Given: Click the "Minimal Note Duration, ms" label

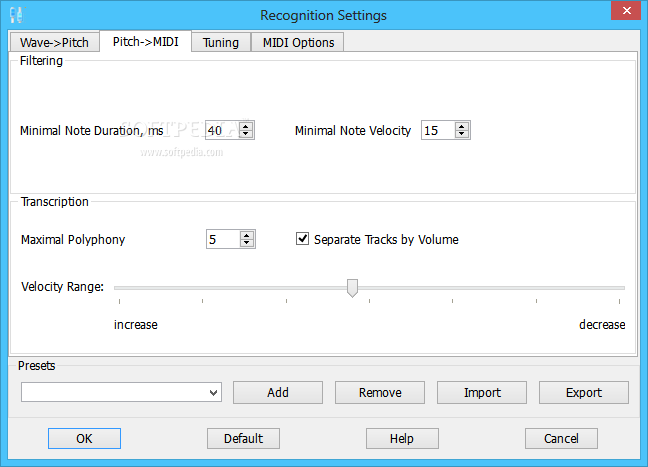Looking at the screenshot, I should (92, 131).
